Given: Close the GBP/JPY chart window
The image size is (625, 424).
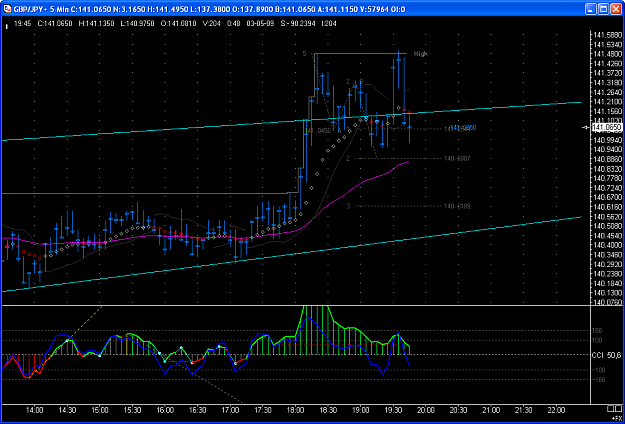Looking at the screenshot, I should click(x=615, y=9).
